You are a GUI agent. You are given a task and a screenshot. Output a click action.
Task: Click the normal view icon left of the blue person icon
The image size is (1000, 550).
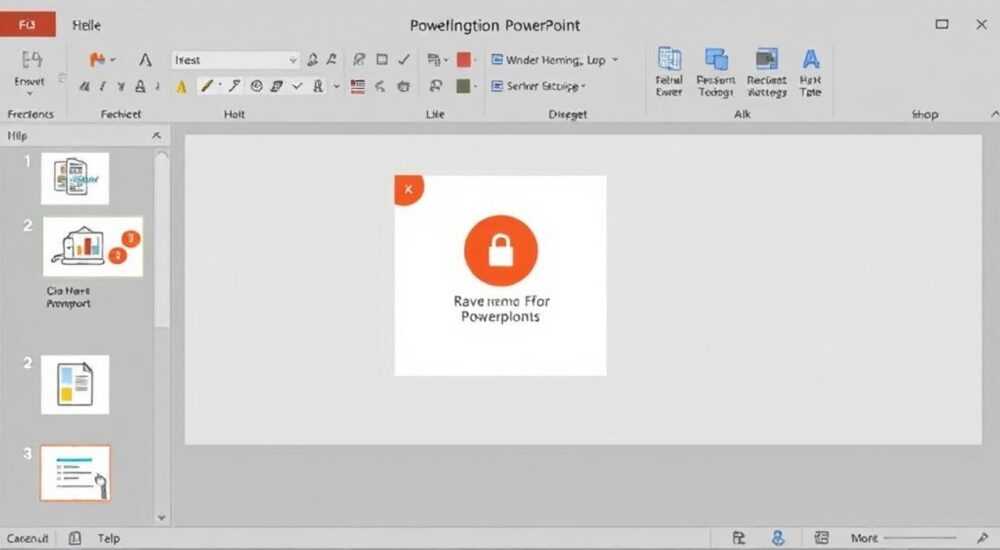[x=739, y=538]
